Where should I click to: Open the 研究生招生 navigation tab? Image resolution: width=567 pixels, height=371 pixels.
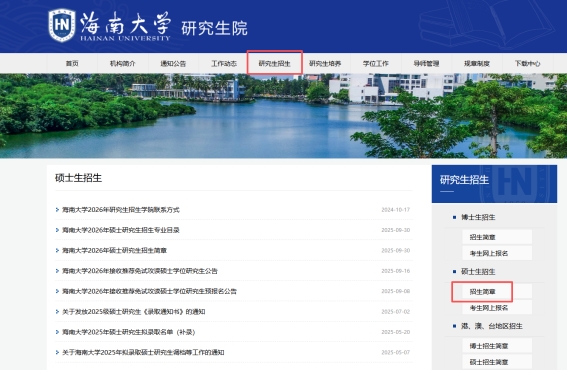(274, 64)
